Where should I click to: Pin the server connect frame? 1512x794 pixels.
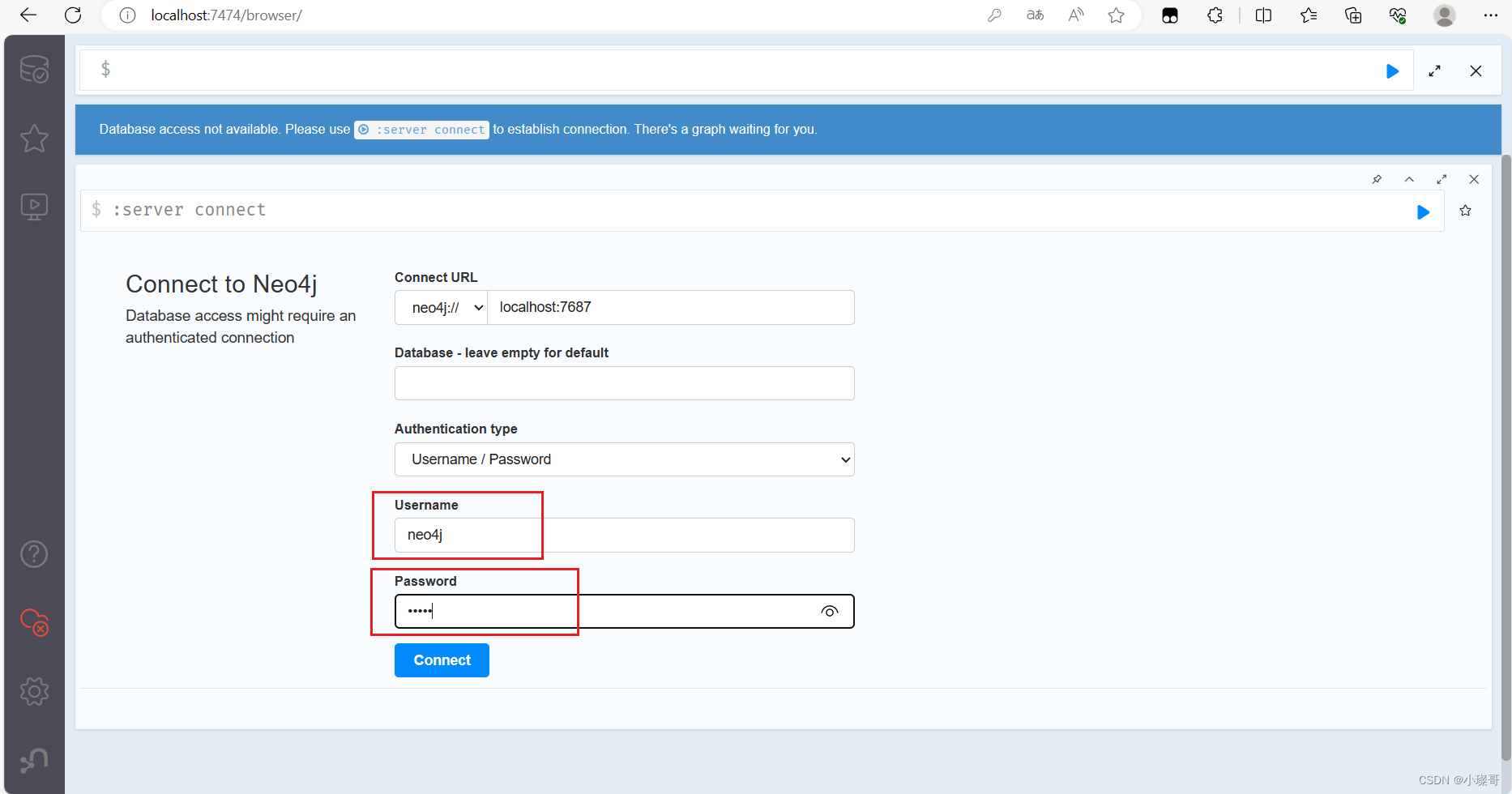pyautogui.click(x=1377, y=179)
